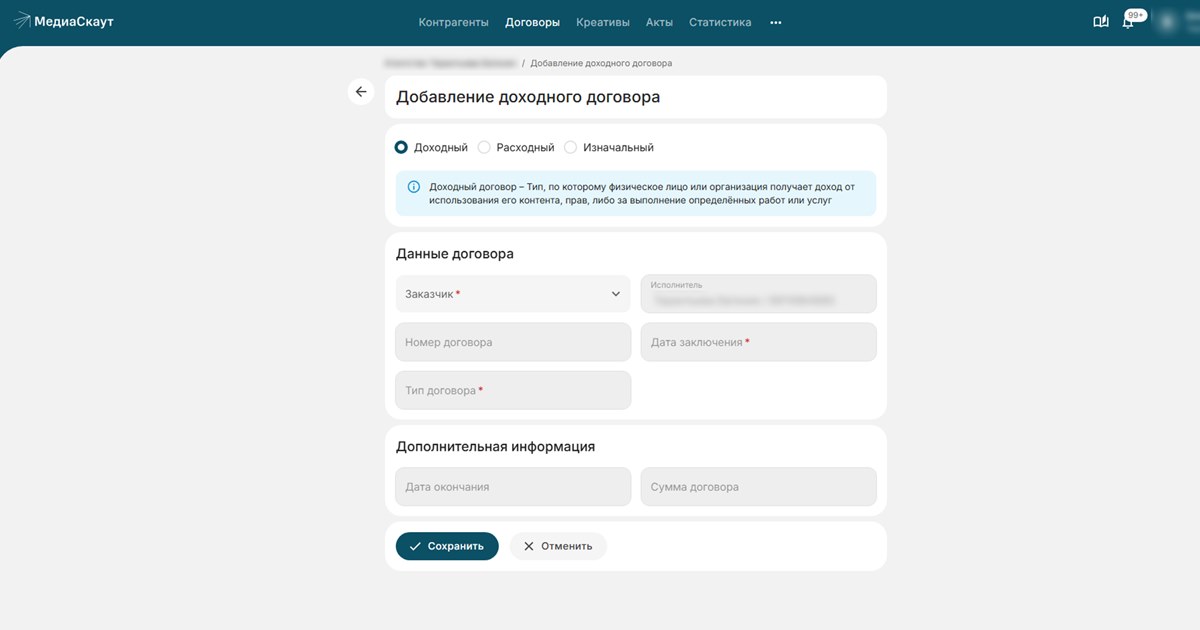Select the Расходный radio option
Viewport: 1200px width, 630px height.
tap(484, 147)
